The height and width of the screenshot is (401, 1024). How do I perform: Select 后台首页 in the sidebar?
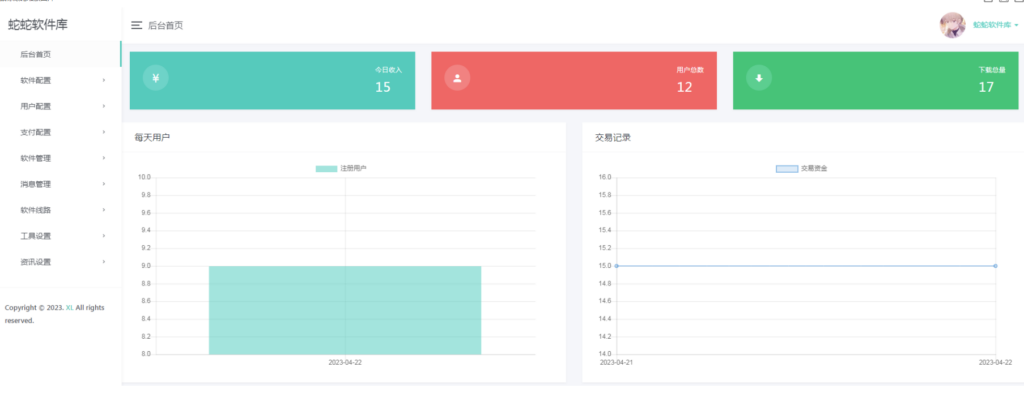(x=36, y=54)
